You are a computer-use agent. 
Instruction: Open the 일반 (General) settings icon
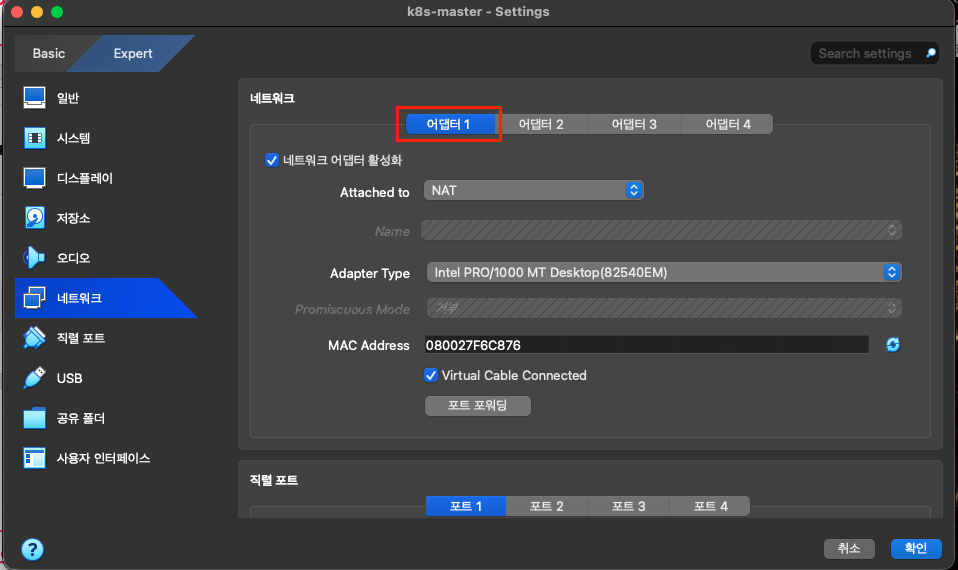click(x=34, y=97)
